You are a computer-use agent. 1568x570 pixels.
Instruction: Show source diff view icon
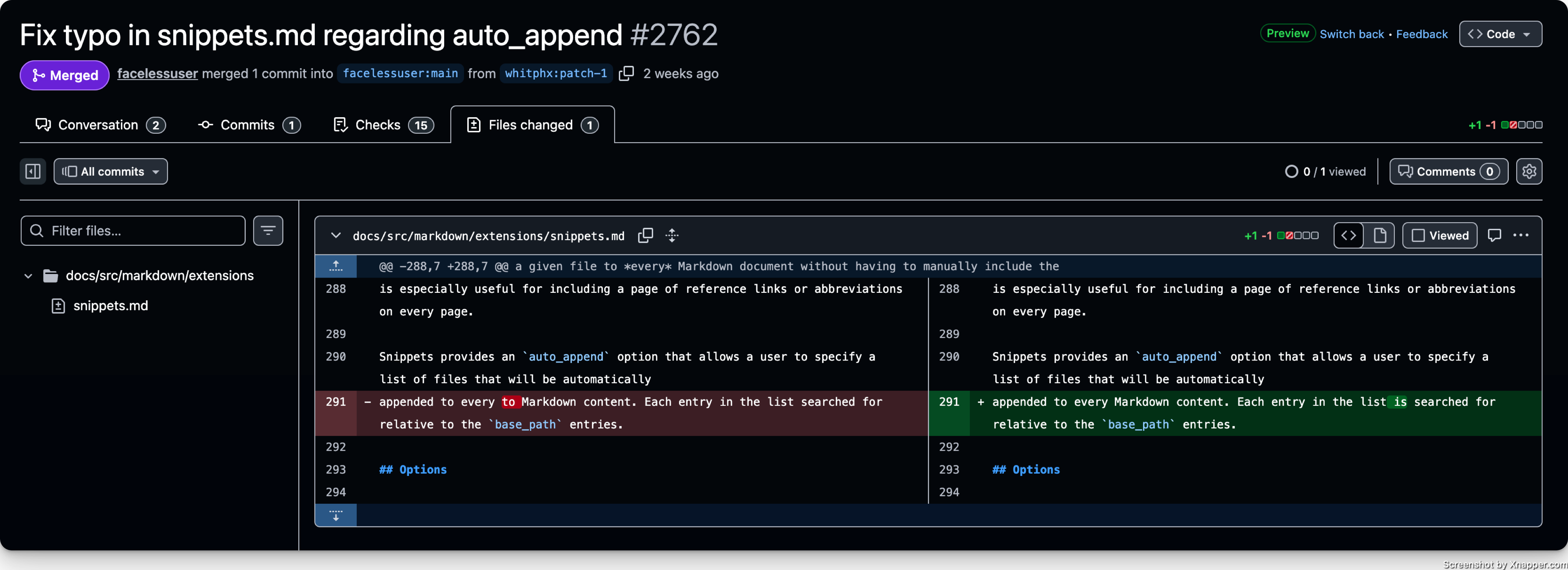1349,236
